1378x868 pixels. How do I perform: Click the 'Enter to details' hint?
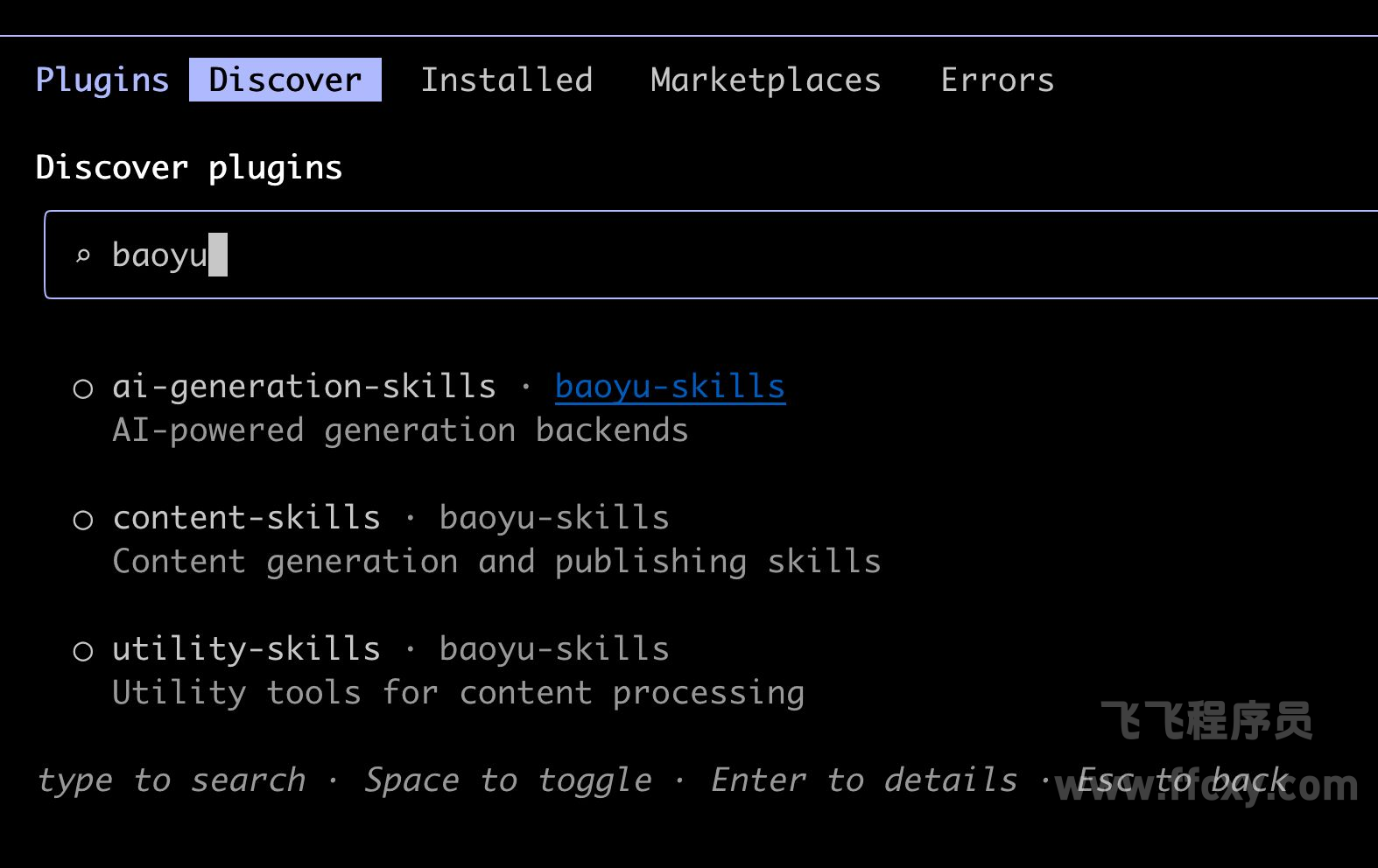pos(863,780)
